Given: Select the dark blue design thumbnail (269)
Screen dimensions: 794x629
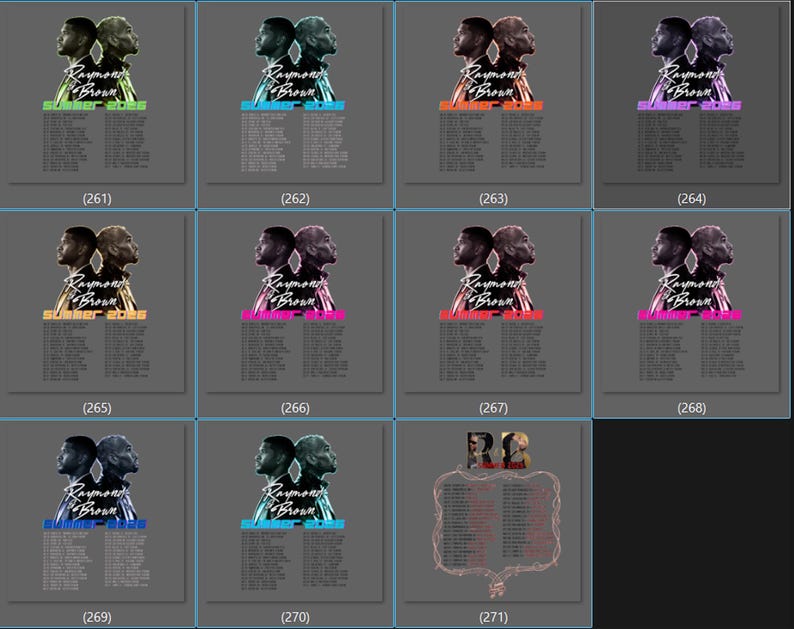Looking at the screenshot, I should point(96,513).
